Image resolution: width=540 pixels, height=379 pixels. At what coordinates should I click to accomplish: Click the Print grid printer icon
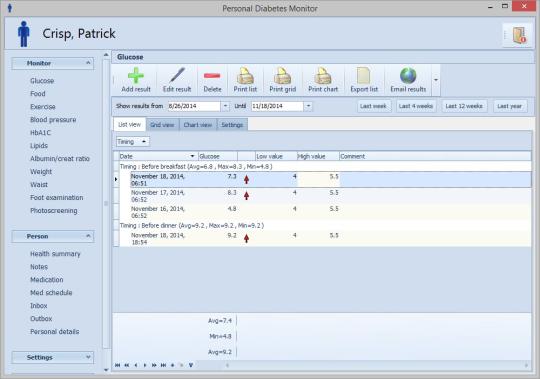(282, 75)
